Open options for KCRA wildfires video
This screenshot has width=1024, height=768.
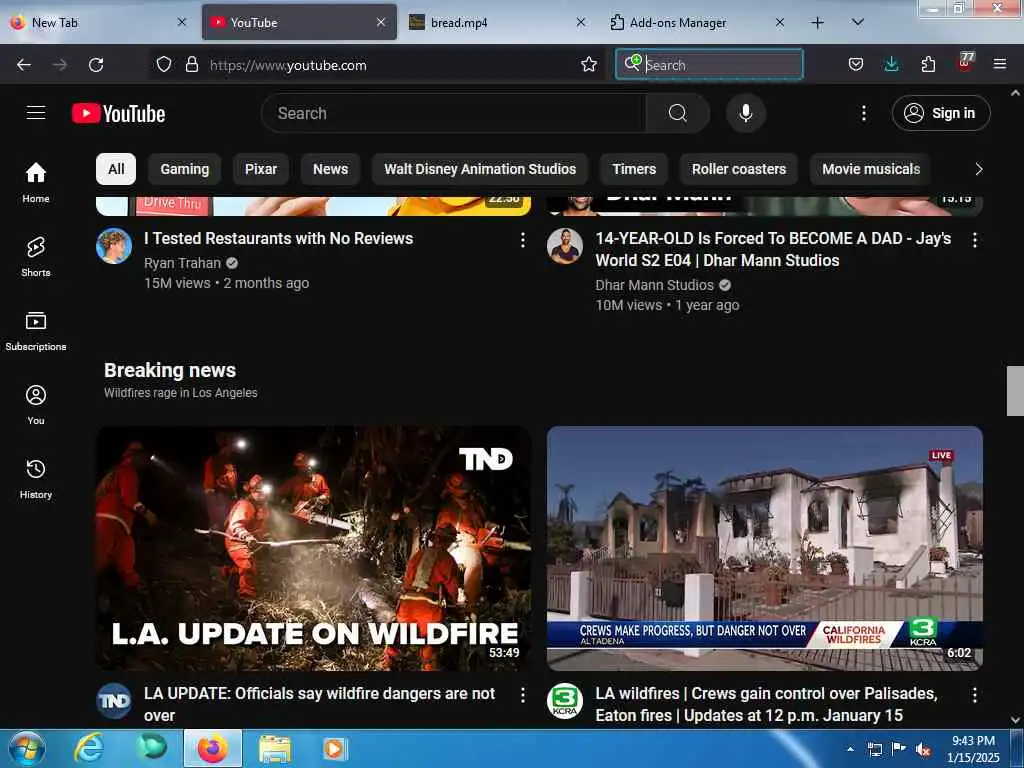[974, 695]
